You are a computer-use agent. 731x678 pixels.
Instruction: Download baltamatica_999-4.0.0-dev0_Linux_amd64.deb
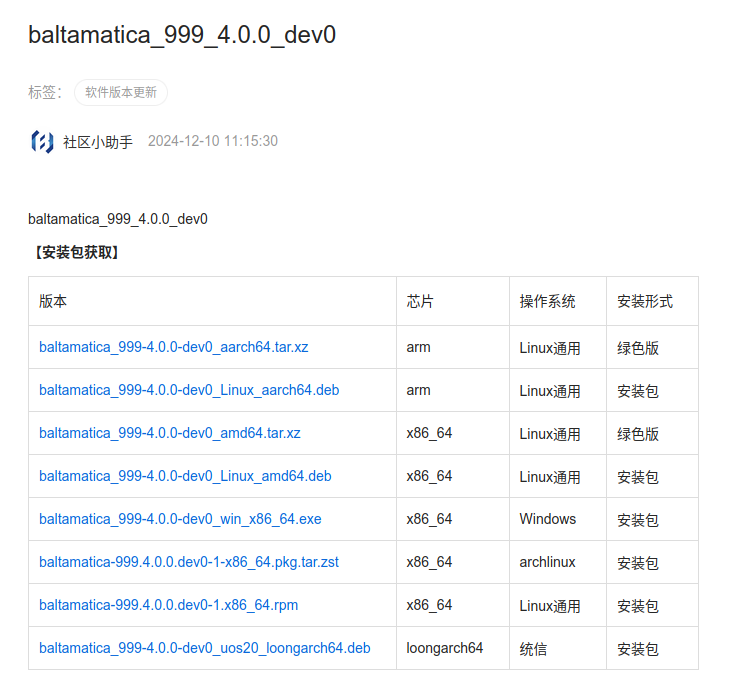pos(185,476)
